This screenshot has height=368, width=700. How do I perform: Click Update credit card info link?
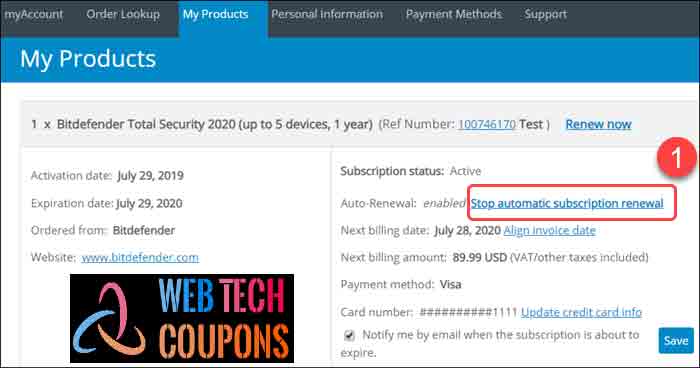coord(581,312)
